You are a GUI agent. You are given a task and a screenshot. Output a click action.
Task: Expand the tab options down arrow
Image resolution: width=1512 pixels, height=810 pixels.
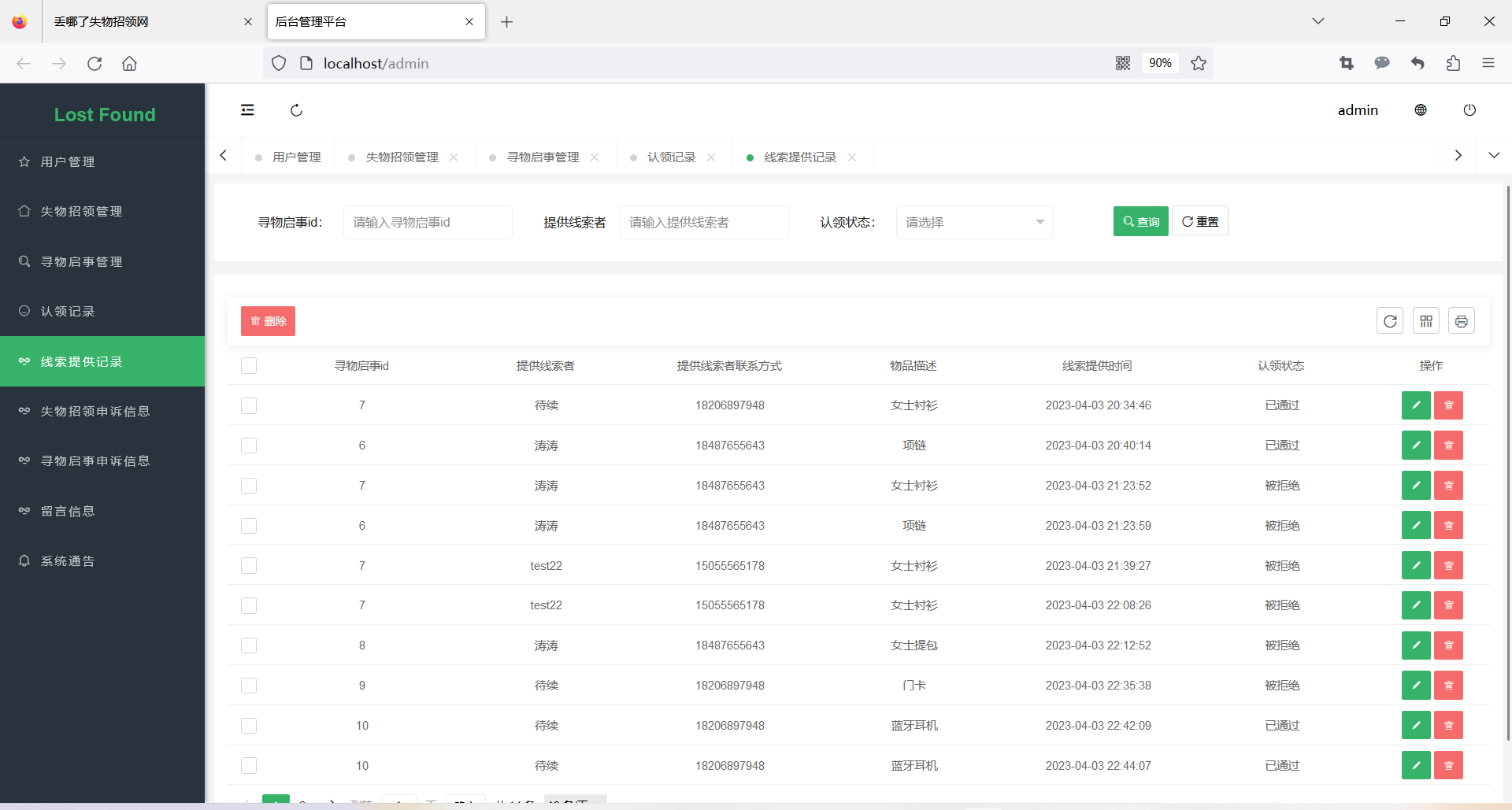tap(1494, 156)
